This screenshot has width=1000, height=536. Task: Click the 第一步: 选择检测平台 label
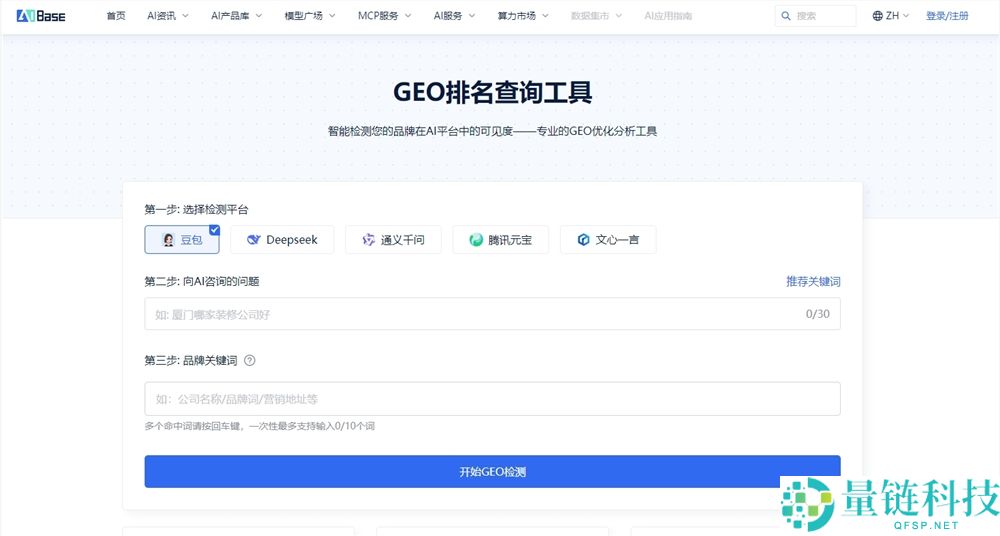coord(196,209)
